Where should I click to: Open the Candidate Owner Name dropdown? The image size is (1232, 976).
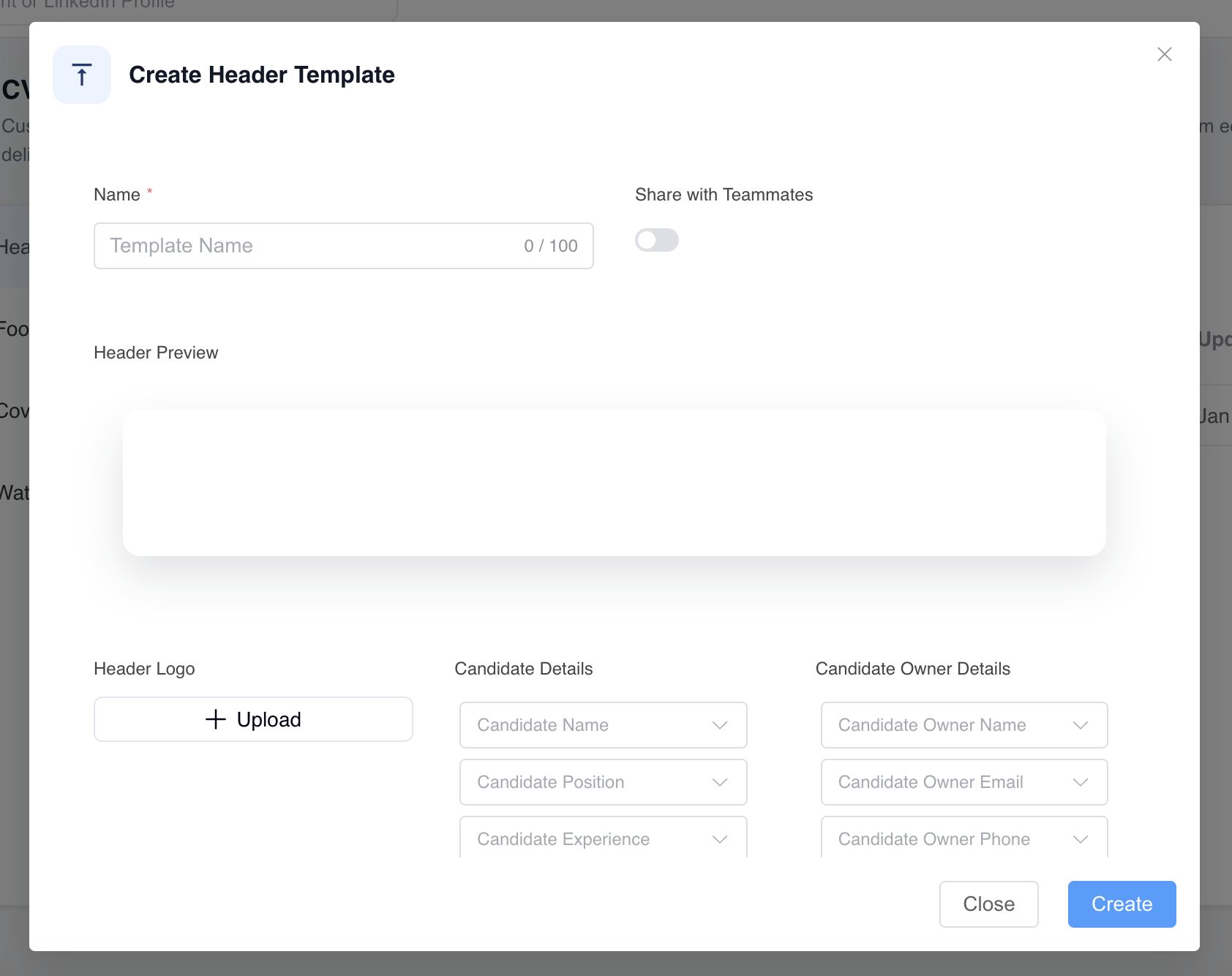(964, 725)
